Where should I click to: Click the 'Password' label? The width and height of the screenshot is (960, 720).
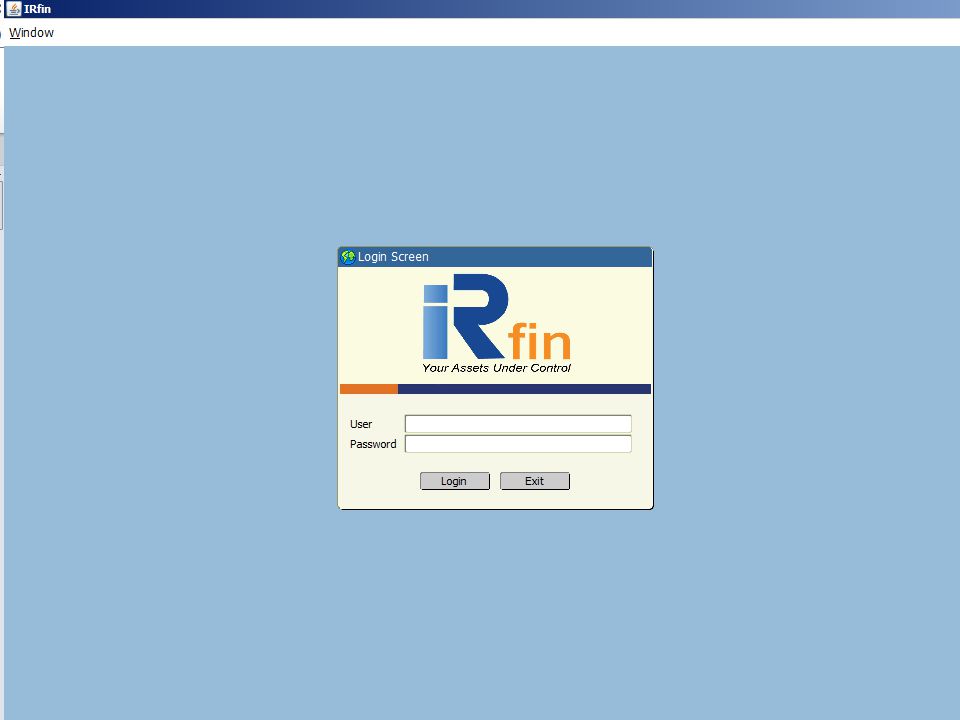373,444
